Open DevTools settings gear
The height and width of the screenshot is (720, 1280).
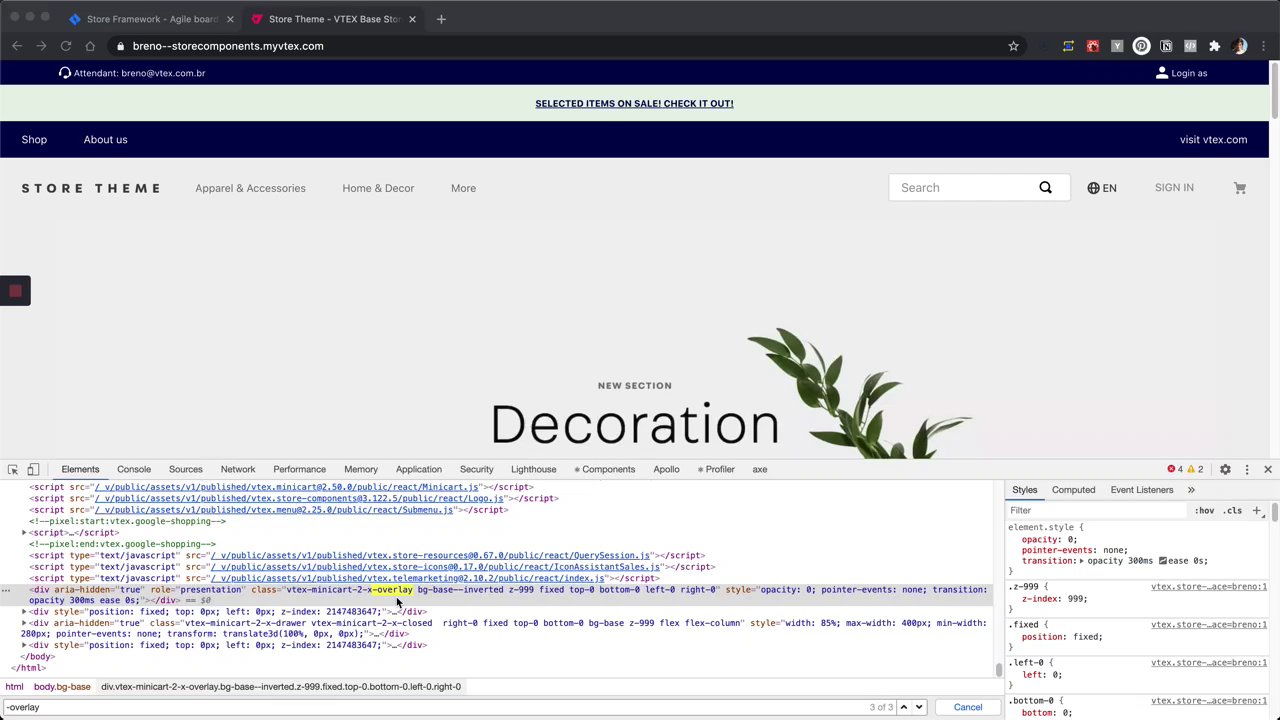[x=1225, y=469]
